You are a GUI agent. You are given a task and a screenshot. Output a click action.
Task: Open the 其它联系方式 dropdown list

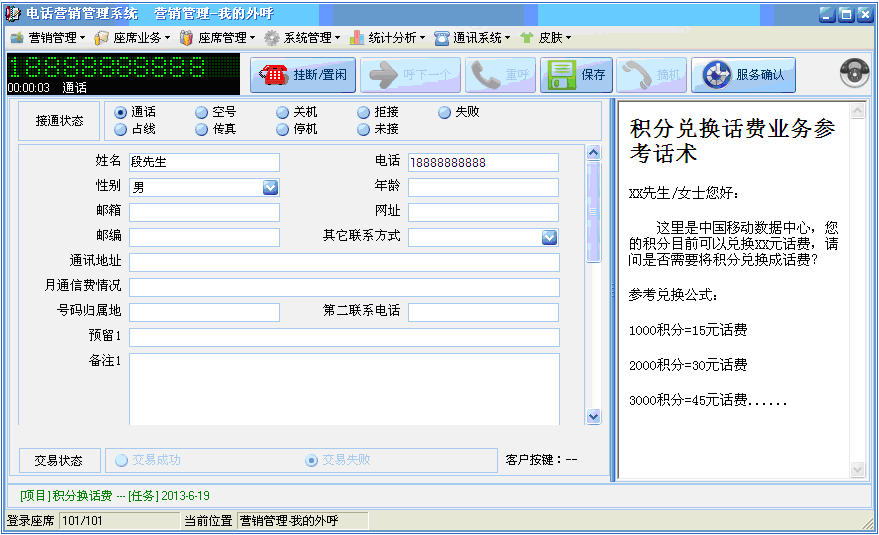coord(549,237)
